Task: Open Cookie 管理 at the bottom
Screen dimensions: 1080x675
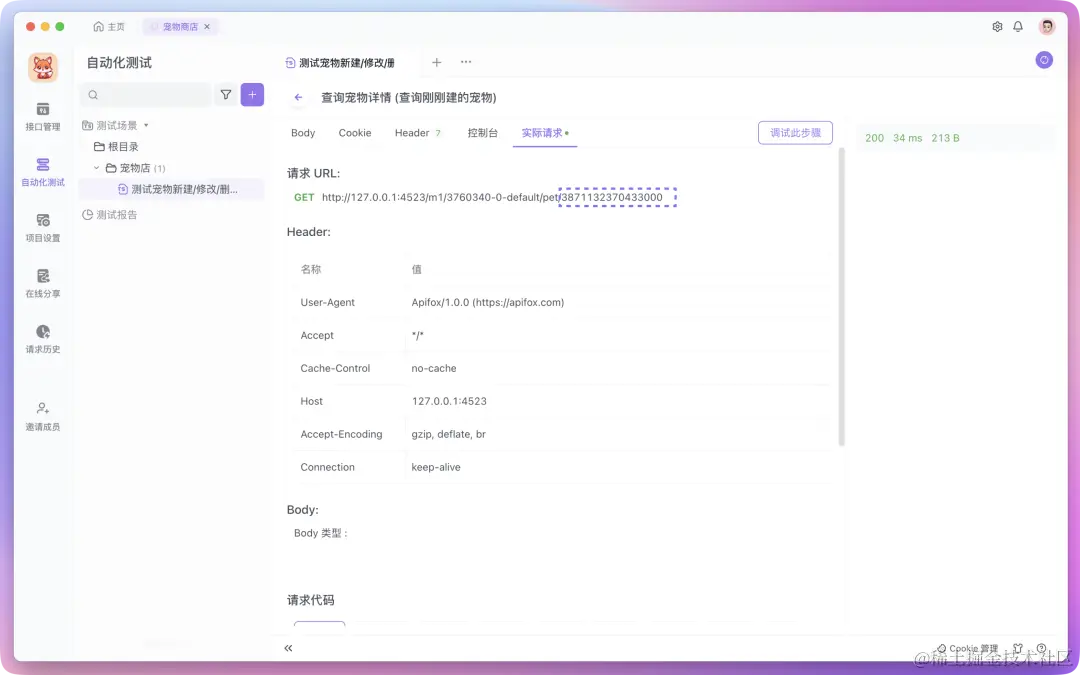Action: pyautogui.click(x=965, y=648)
